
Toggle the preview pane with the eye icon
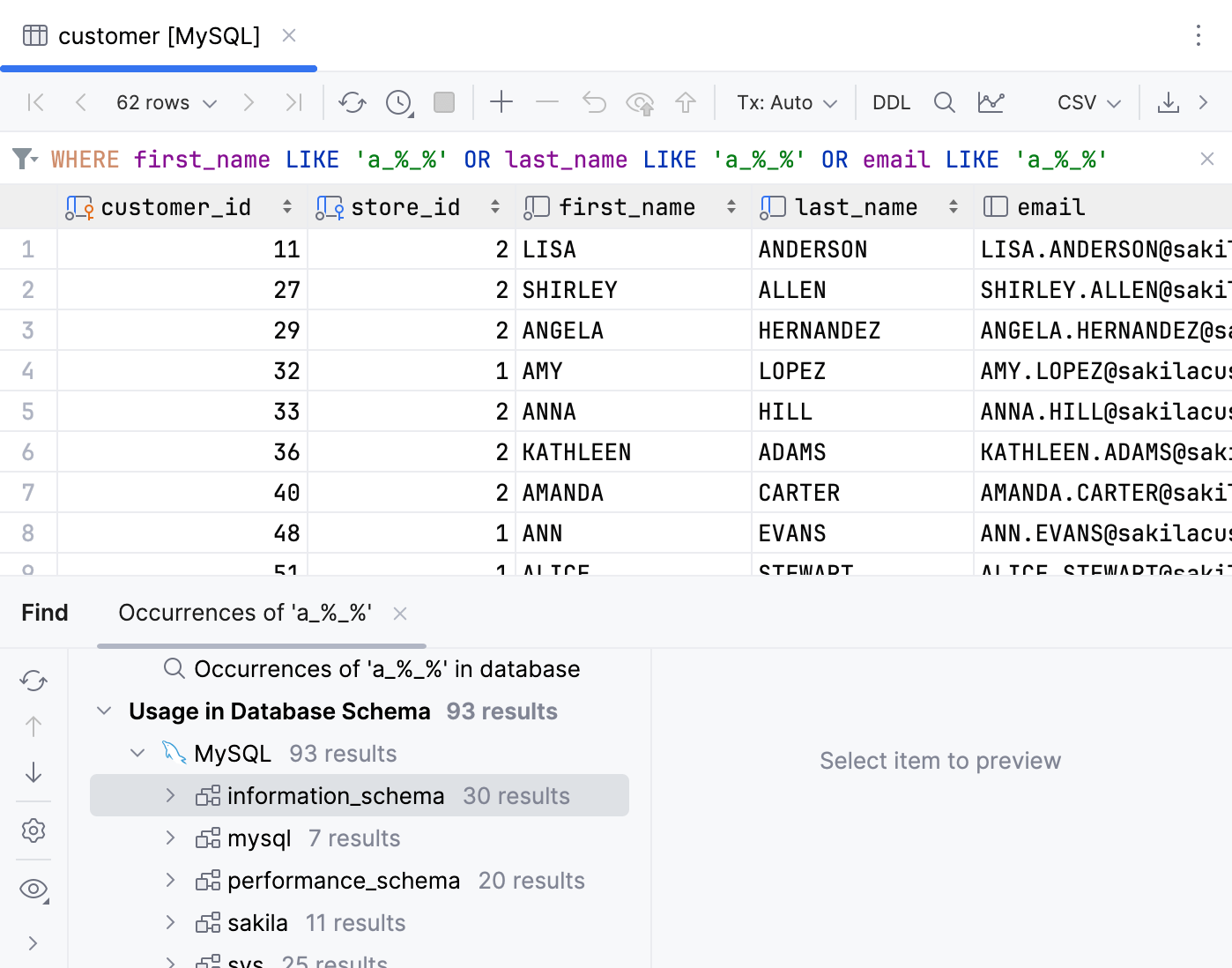(33, 889)
